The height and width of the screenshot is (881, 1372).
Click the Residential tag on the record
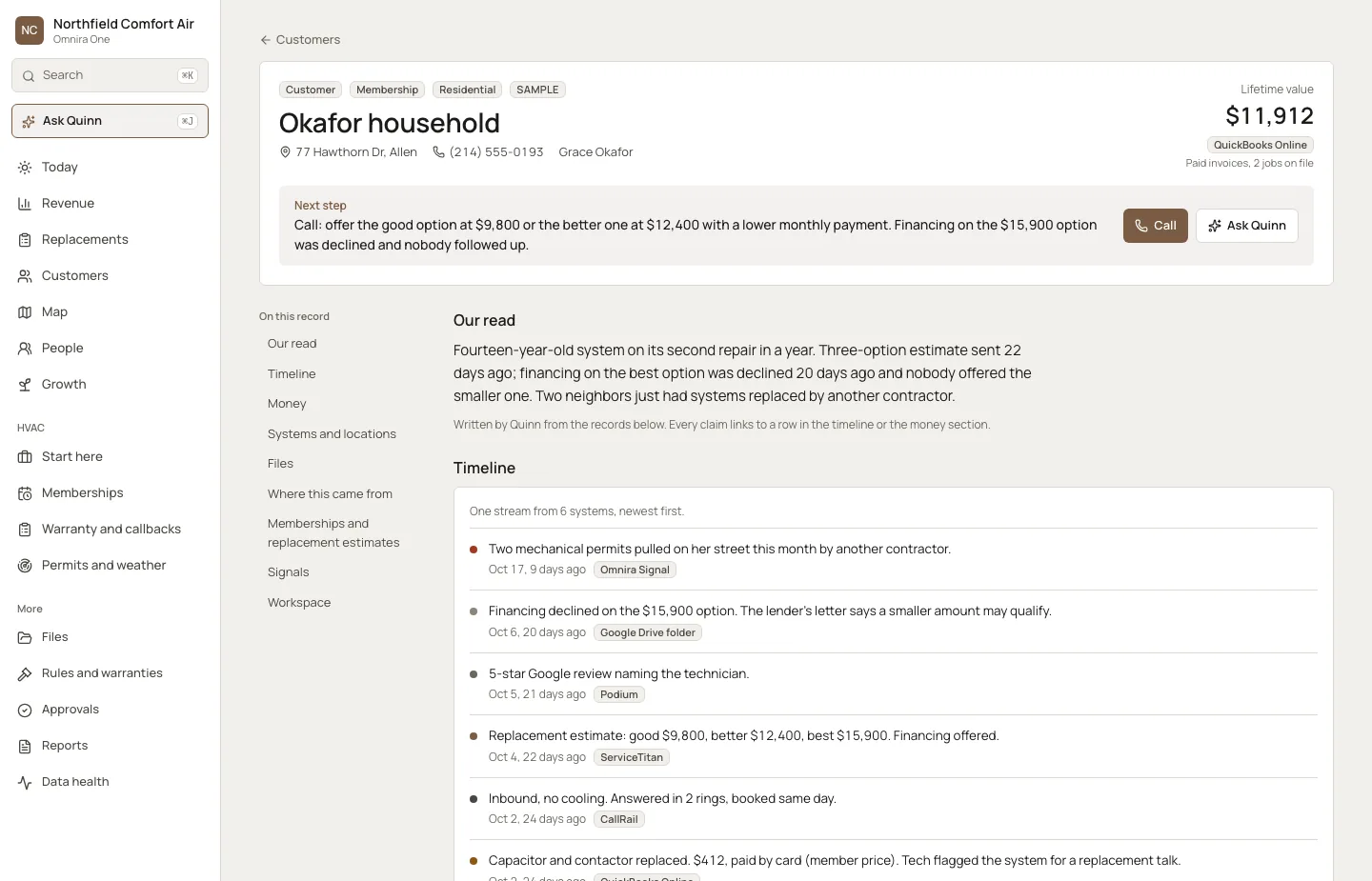pos(467,90)
